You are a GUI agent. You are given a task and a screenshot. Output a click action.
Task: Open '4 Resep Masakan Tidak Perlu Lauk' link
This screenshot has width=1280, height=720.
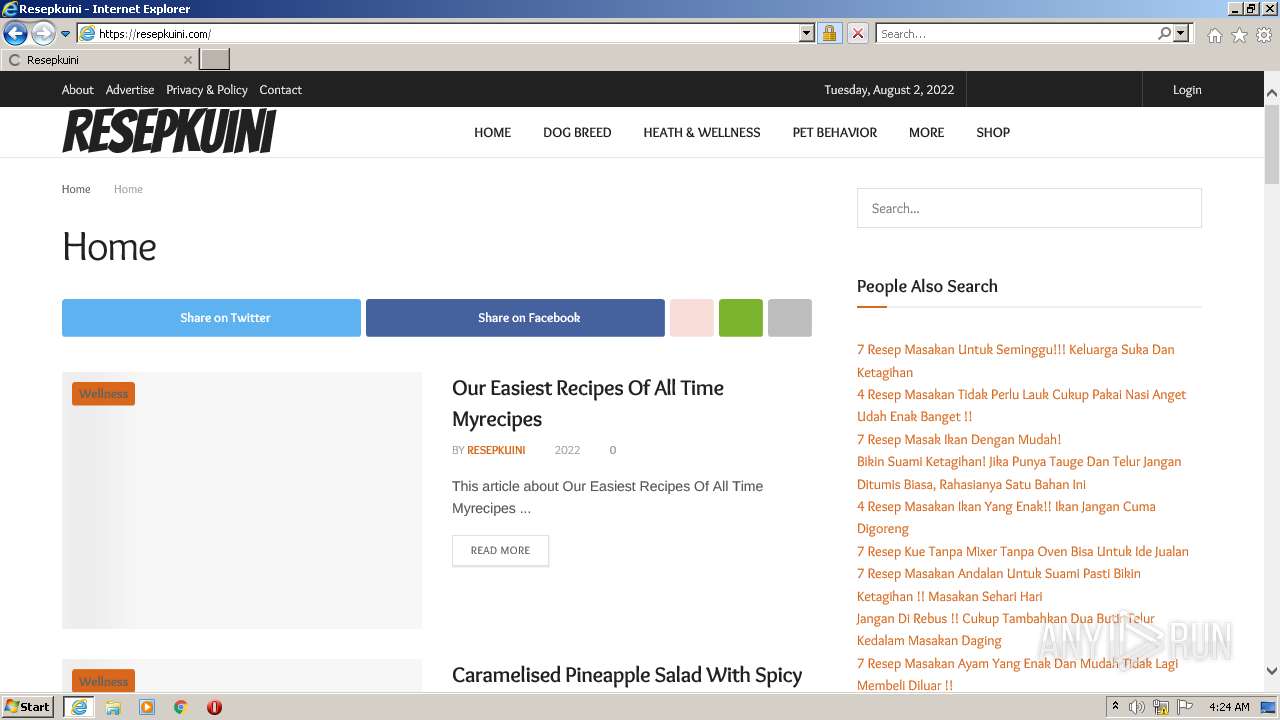click(x=1021, y=405)
